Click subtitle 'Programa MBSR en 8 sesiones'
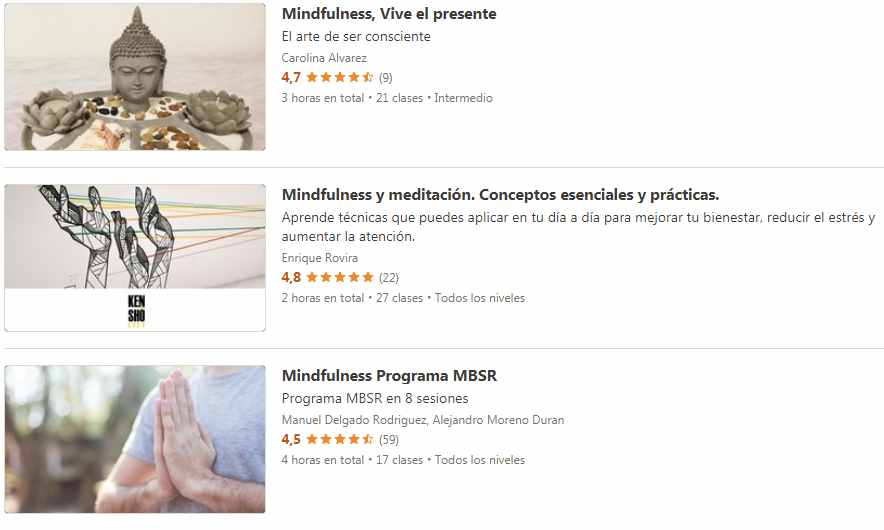The image size is (884, 530). [375, 398]
